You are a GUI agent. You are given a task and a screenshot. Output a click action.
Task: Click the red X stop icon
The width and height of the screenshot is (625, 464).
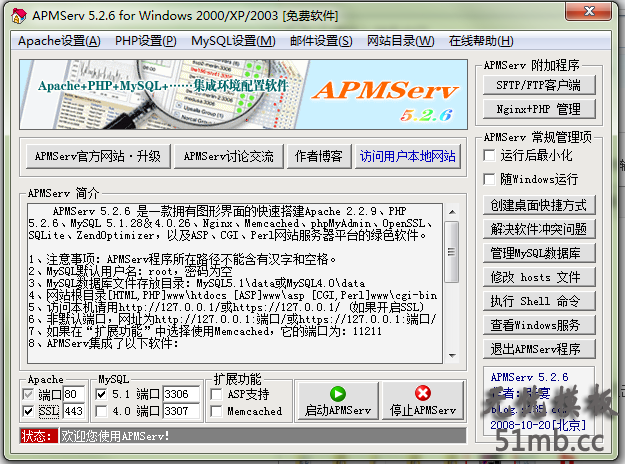click(423, 393)
